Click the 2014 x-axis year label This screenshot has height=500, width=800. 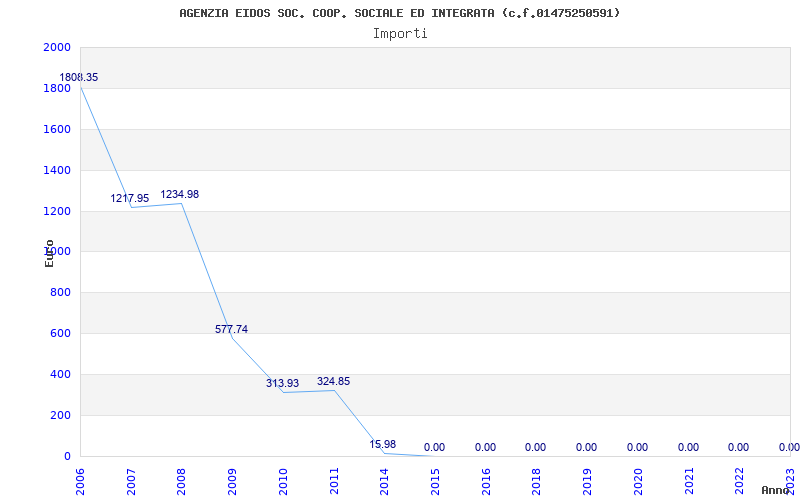(385, 479)
